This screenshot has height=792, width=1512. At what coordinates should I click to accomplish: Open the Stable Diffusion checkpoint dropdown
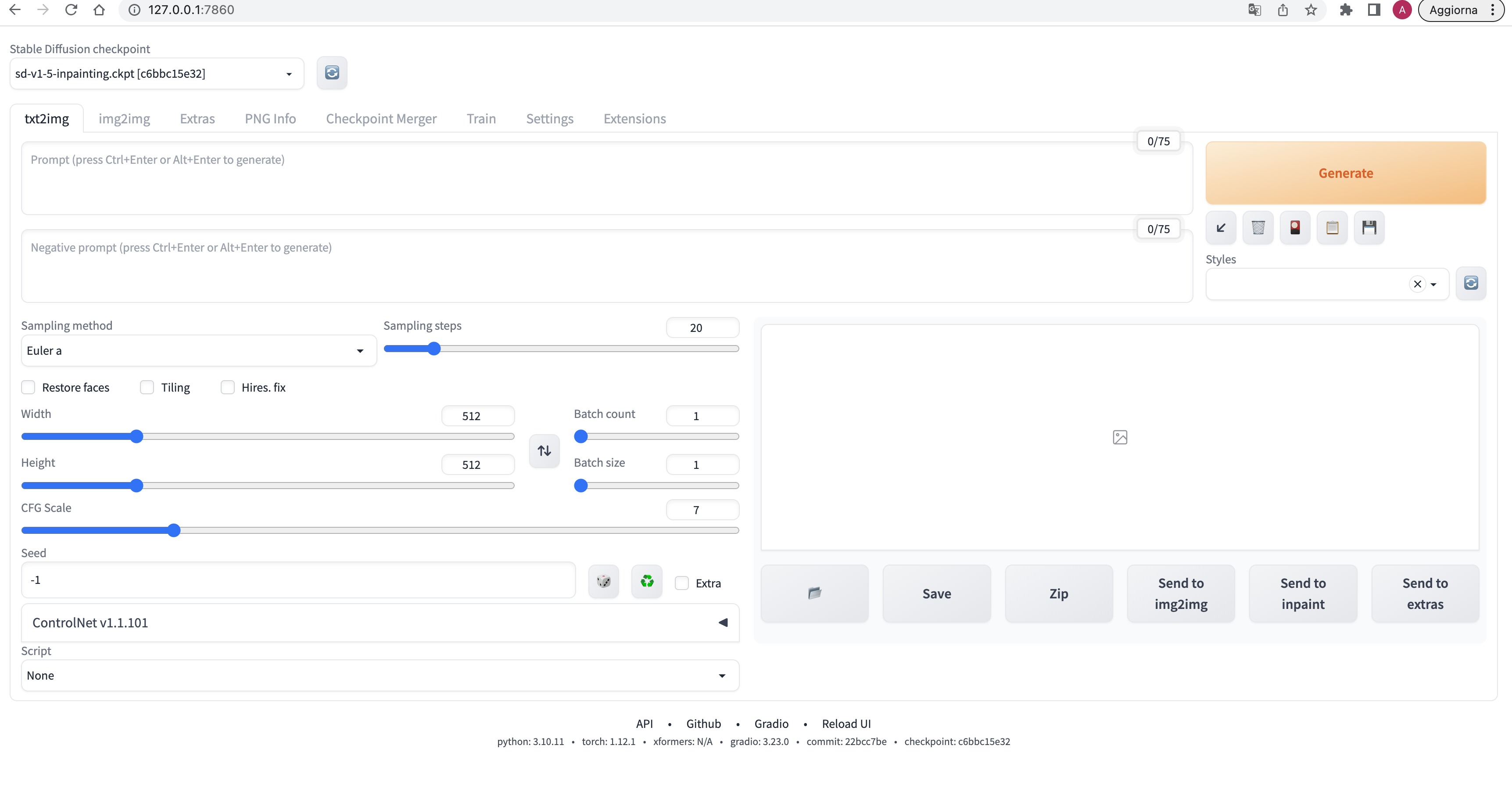coord(156,73)
